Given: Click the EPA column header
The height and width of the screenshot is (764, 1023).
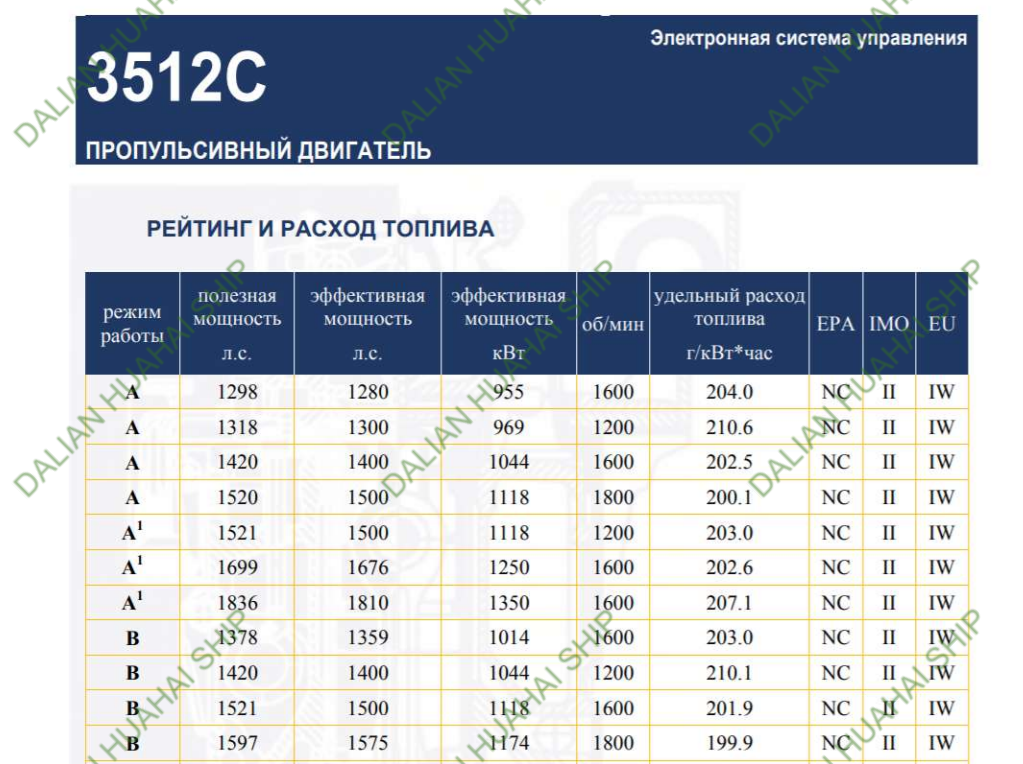Looking at the screenshot, I should [x=835, y=325].
